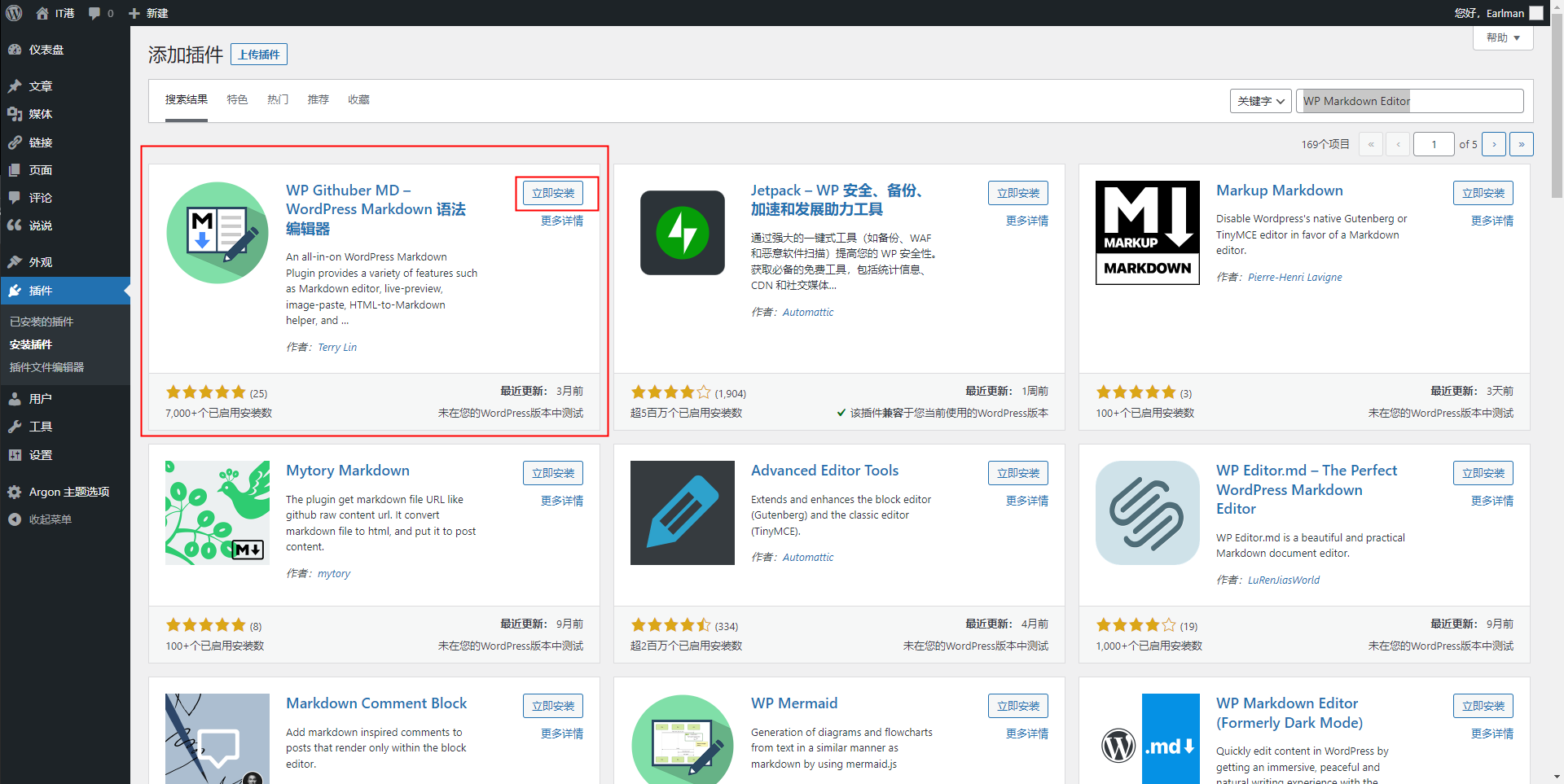
Task: Click the 插件 plug icon in sidebar
Action: (15, 291)
